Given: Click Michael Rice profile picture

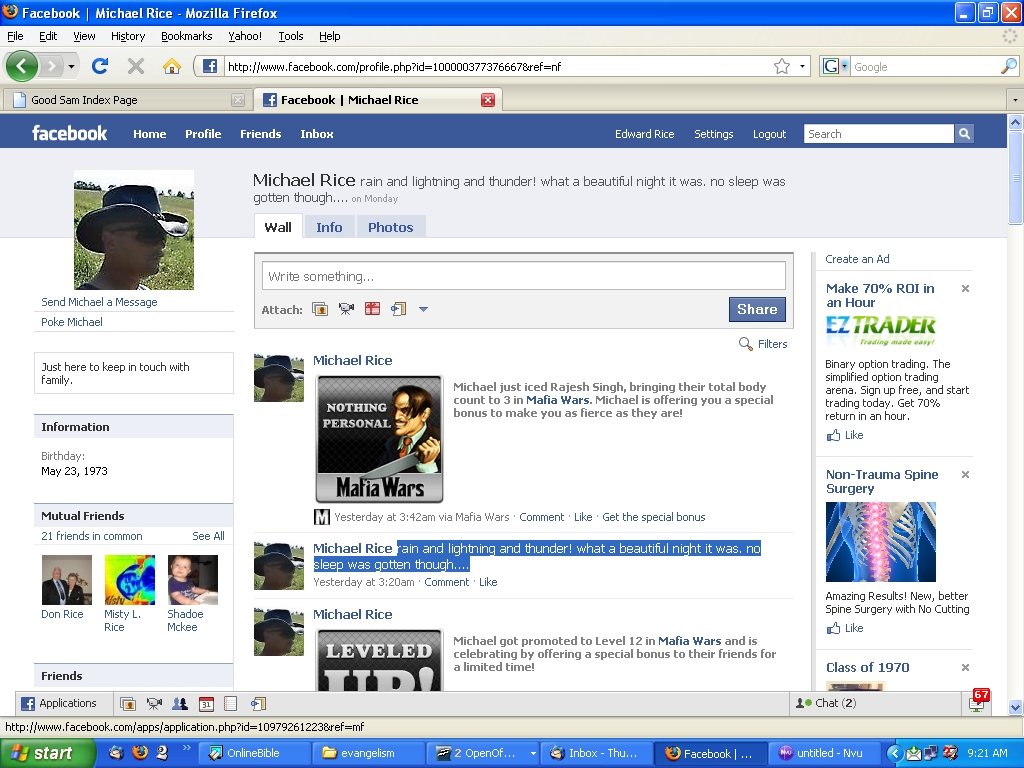Looking at the screenshot, I should tap(134, 230).
